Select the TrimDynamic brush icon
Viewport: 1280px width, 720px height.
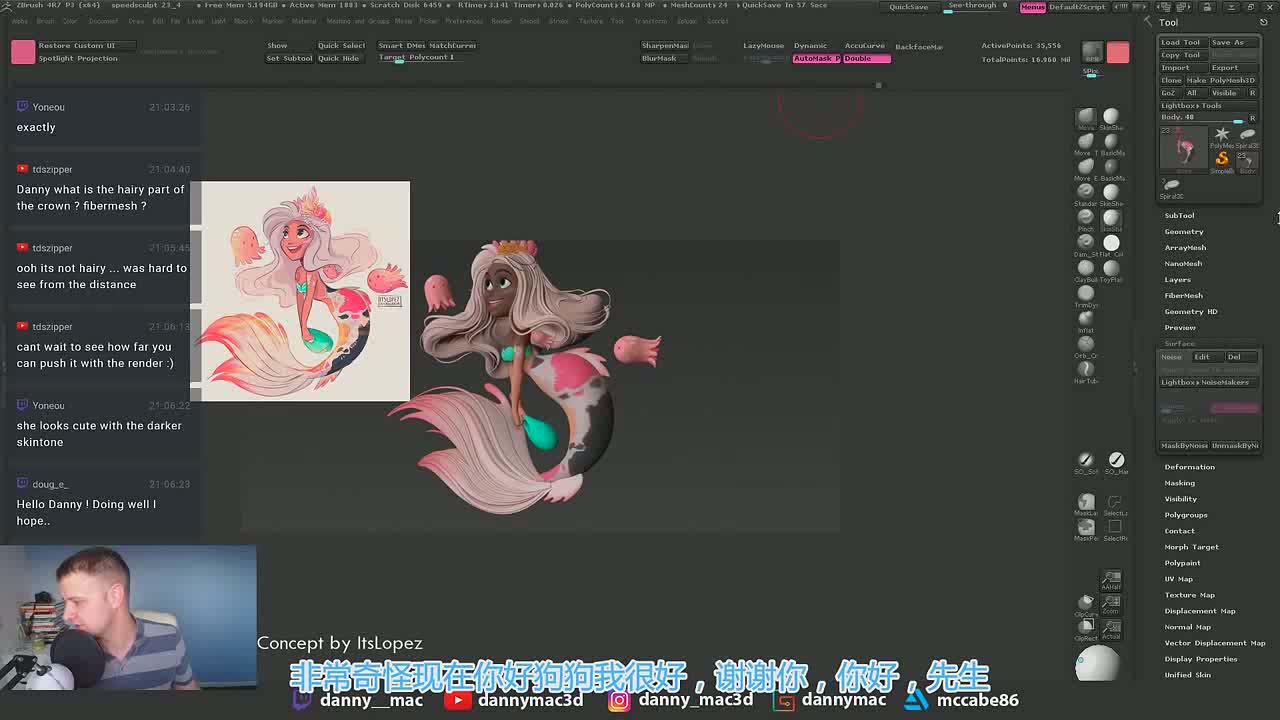[x=1086, y=293]
